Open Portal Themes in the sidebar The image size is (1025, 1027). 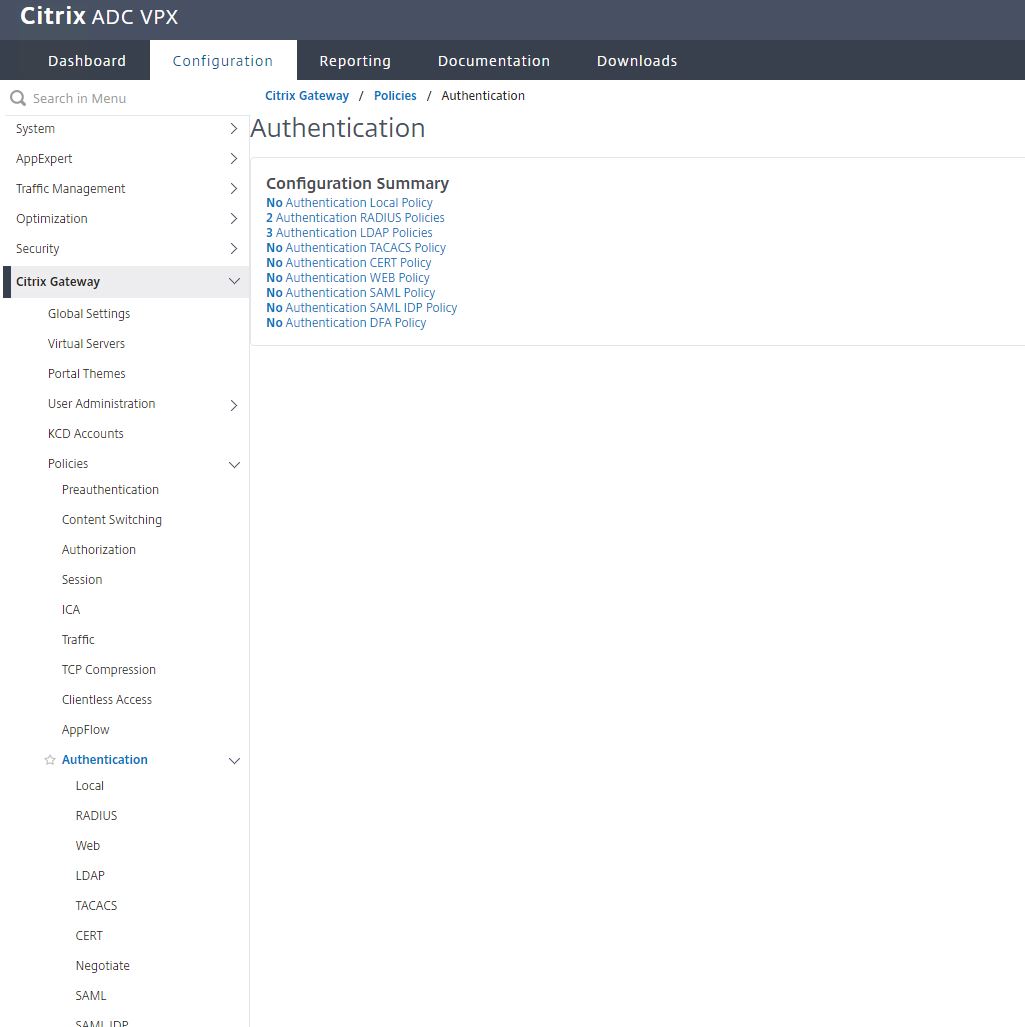pyautogui.click(x=86, y=374)
